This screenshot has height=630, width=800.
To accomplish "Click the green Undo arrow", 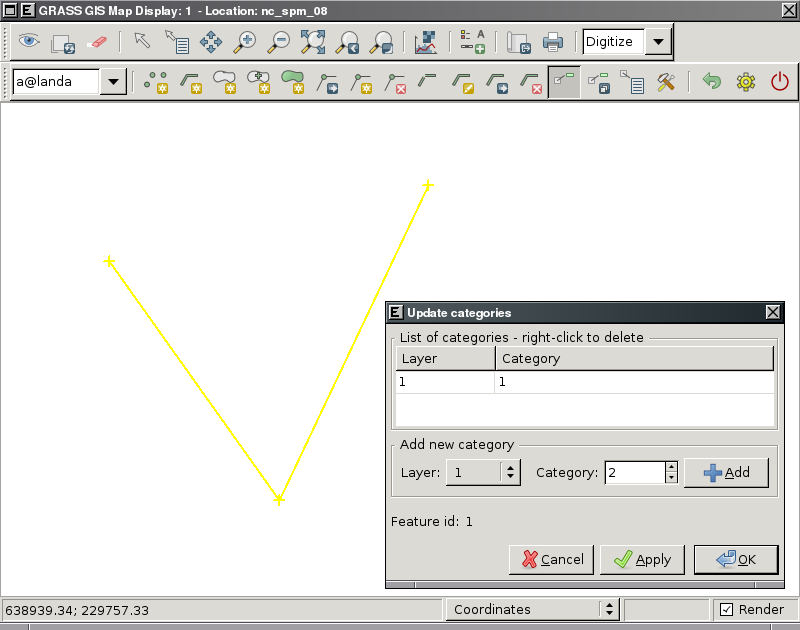I will click(x=712, y=81).
